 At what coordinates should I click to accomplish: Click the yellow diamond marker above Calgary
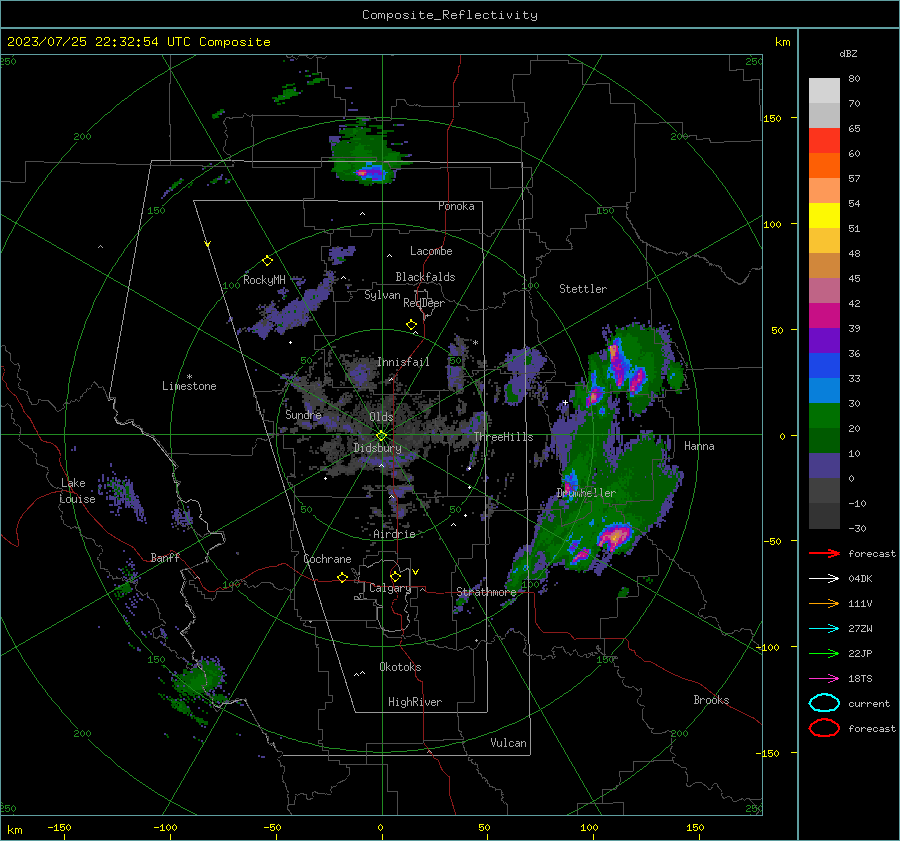click(395, 576)
